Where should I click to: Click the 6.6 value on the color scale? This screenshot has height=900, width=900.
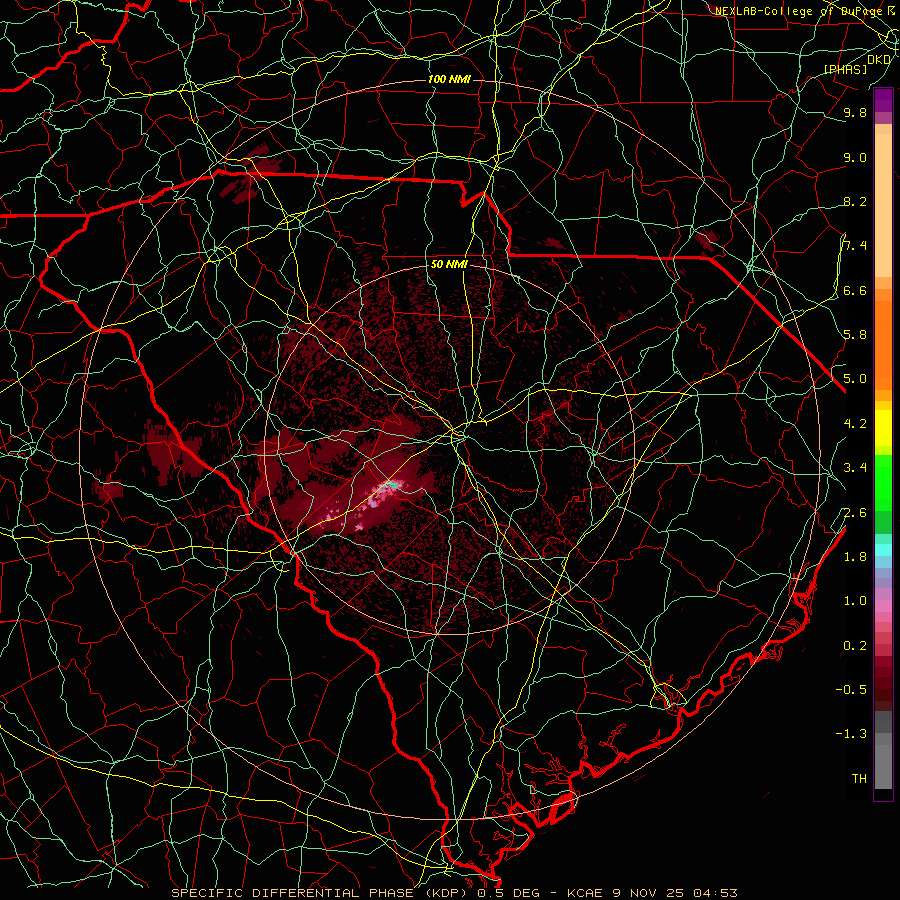(855, 290)
